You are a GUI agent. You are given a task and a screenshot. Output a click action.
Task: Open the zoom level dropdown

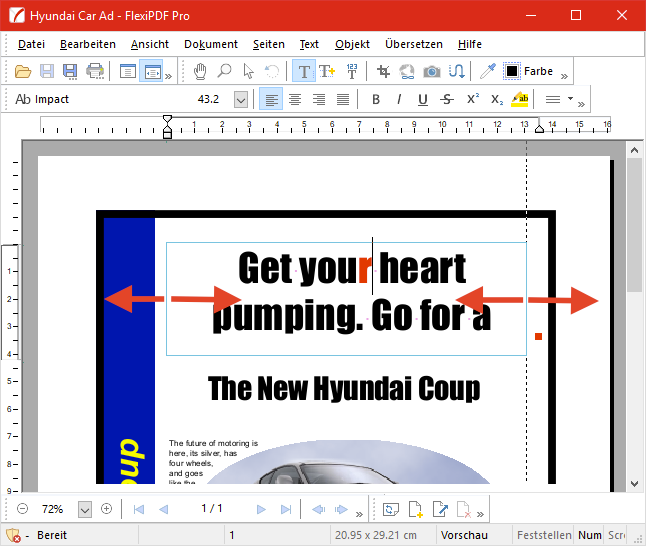pyautogui.click(x=85, y=509)
